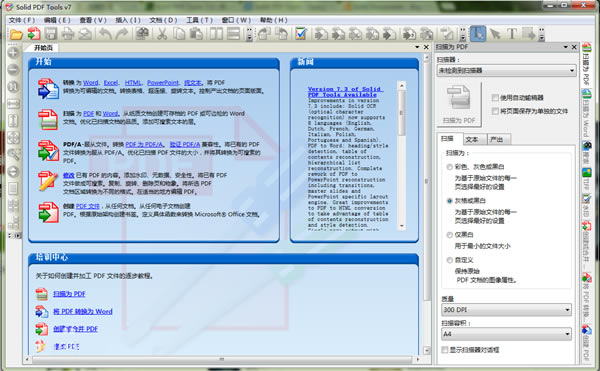The height and width of the screenshot is (371, 600).
Task: Click the side-by-side page layout icon
Action: coord(216,34)
